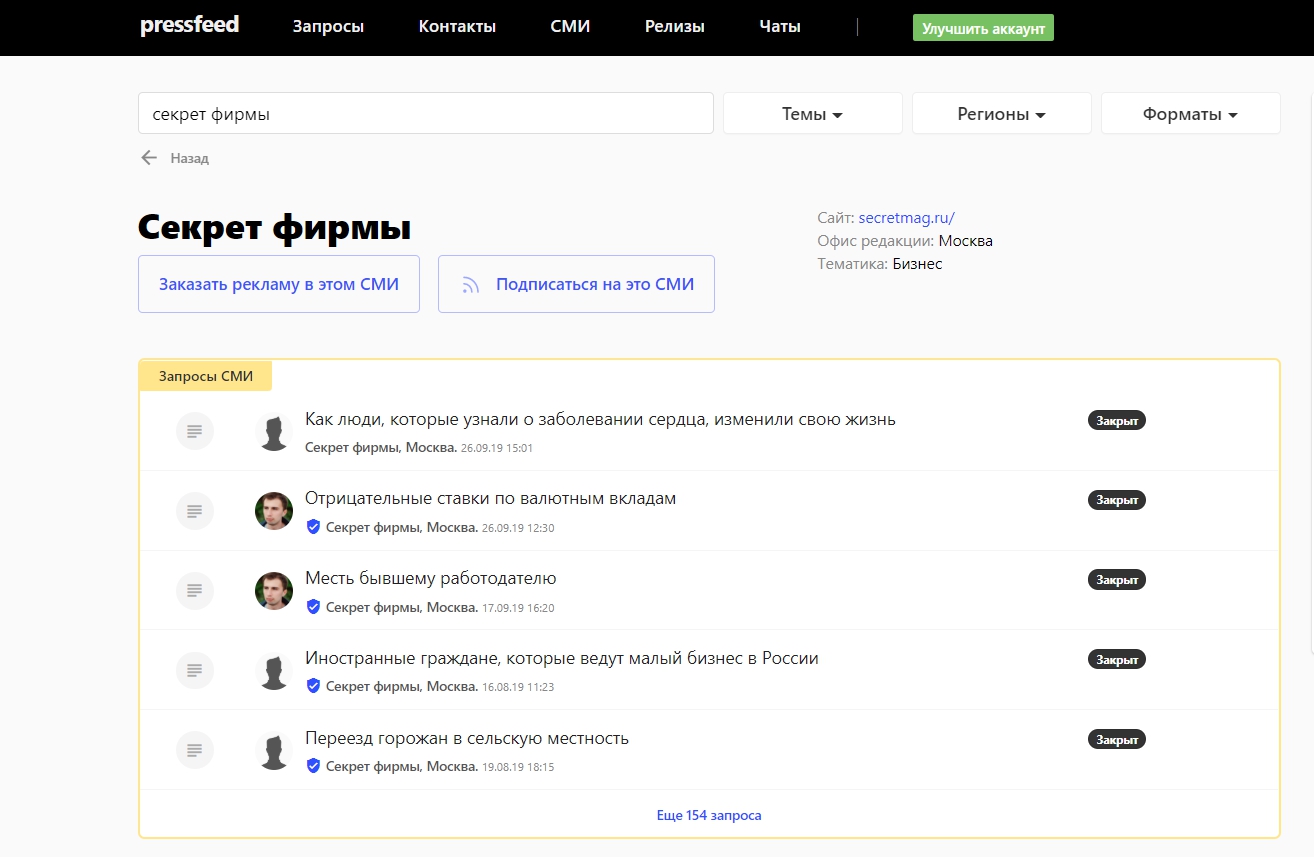Viewport: 1314px width, 857px height.
Task: Click document icon beside heart disease request
Action: tap(195, 431)
